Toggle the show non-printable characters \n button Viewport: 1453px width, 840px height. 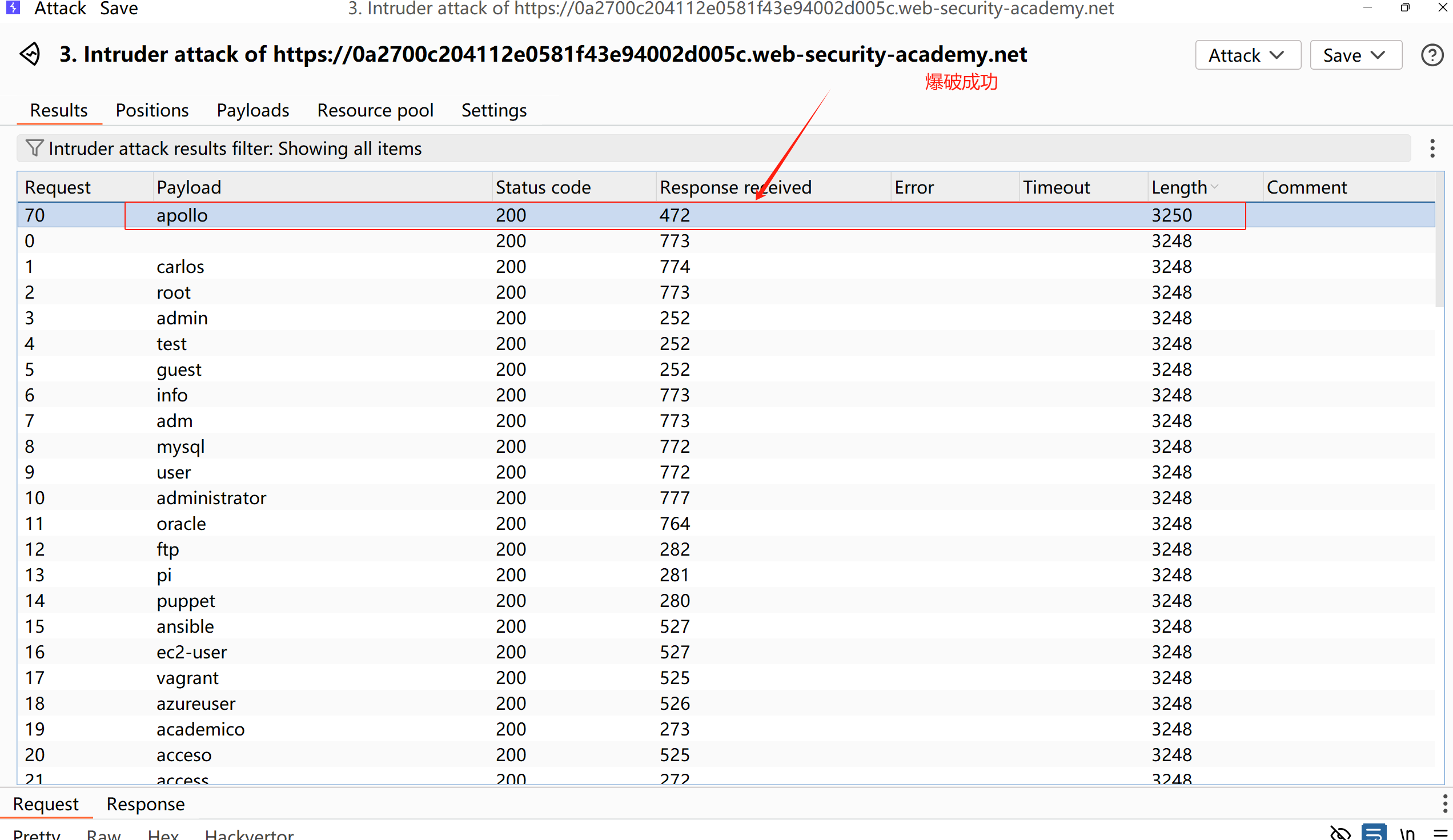(x=1407, y=834)
